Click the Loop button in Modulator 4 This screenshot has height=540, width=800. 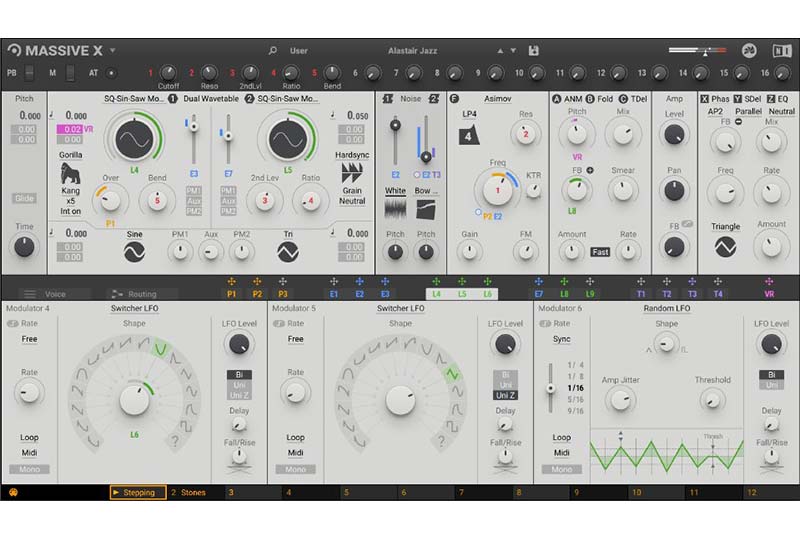(x=29, y=437)
